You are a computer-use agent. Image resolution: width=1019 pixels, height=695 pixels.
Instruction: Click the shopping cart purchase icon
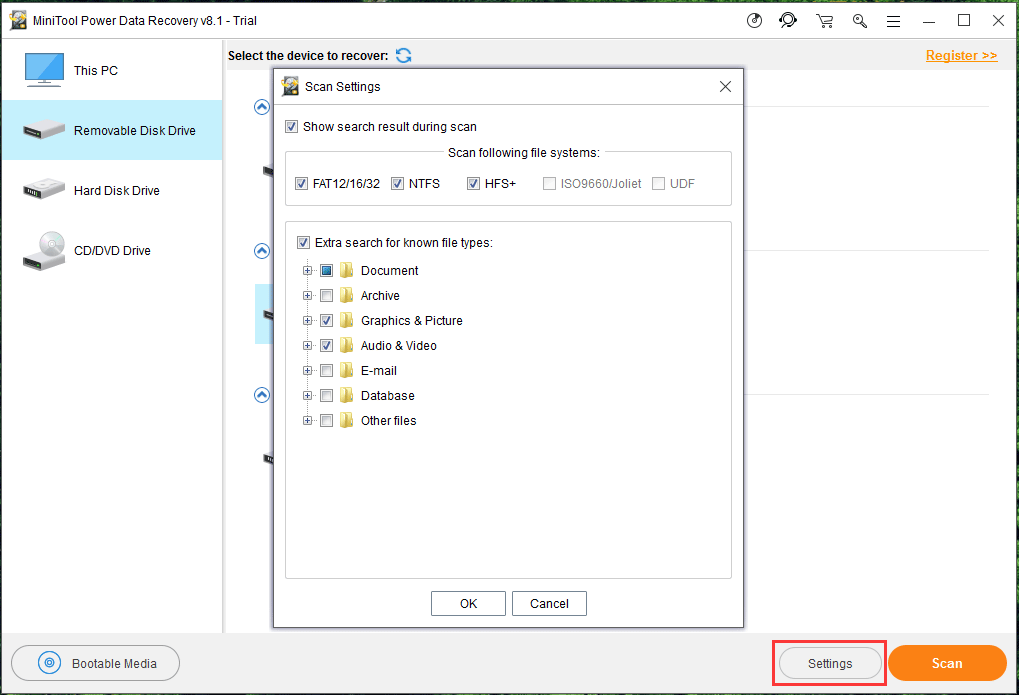tap(824, 20)
